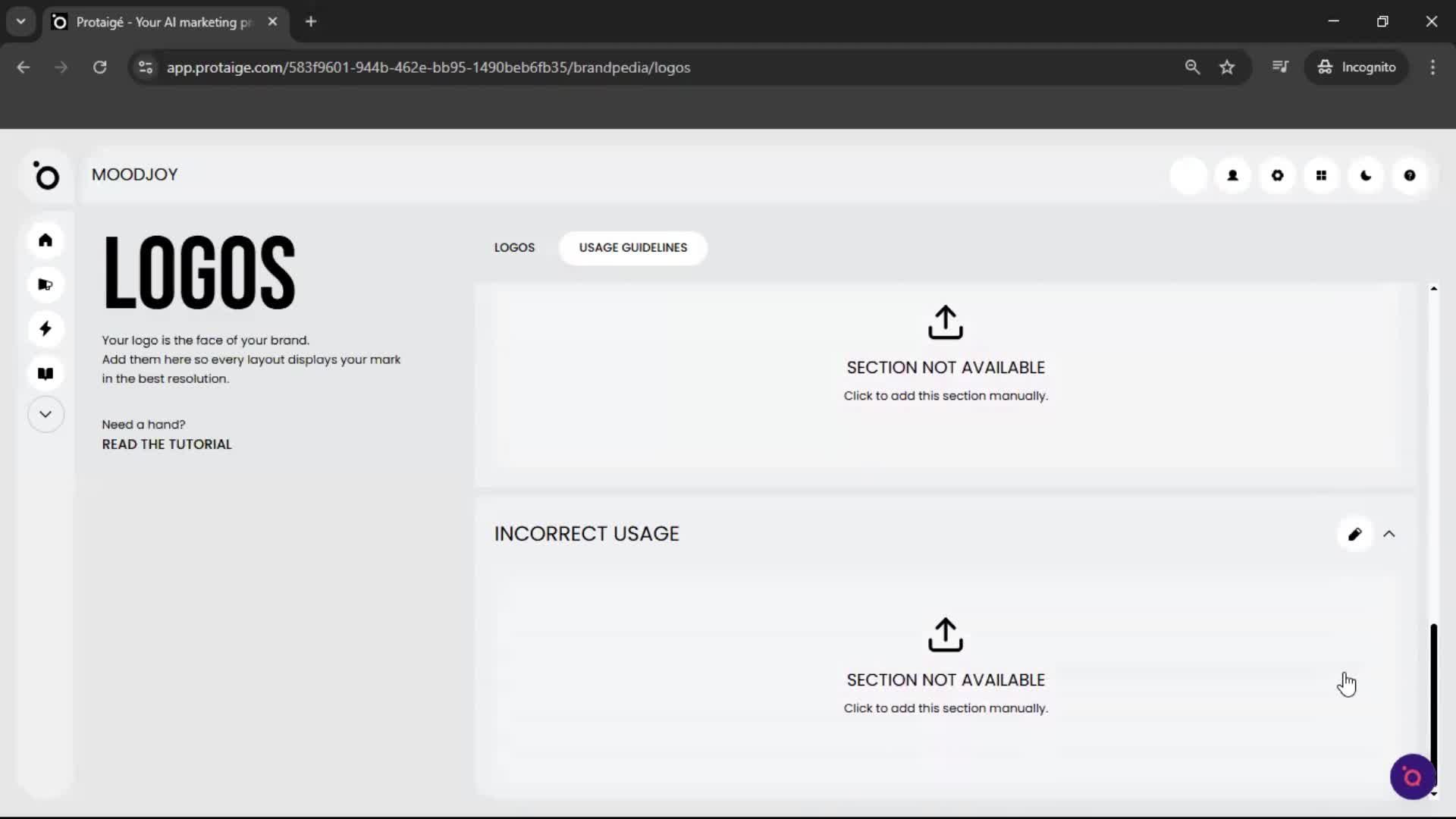Screen dimensions: 1456x819
Task: Click the blank white circle in header
Action: click(1188, 175)
